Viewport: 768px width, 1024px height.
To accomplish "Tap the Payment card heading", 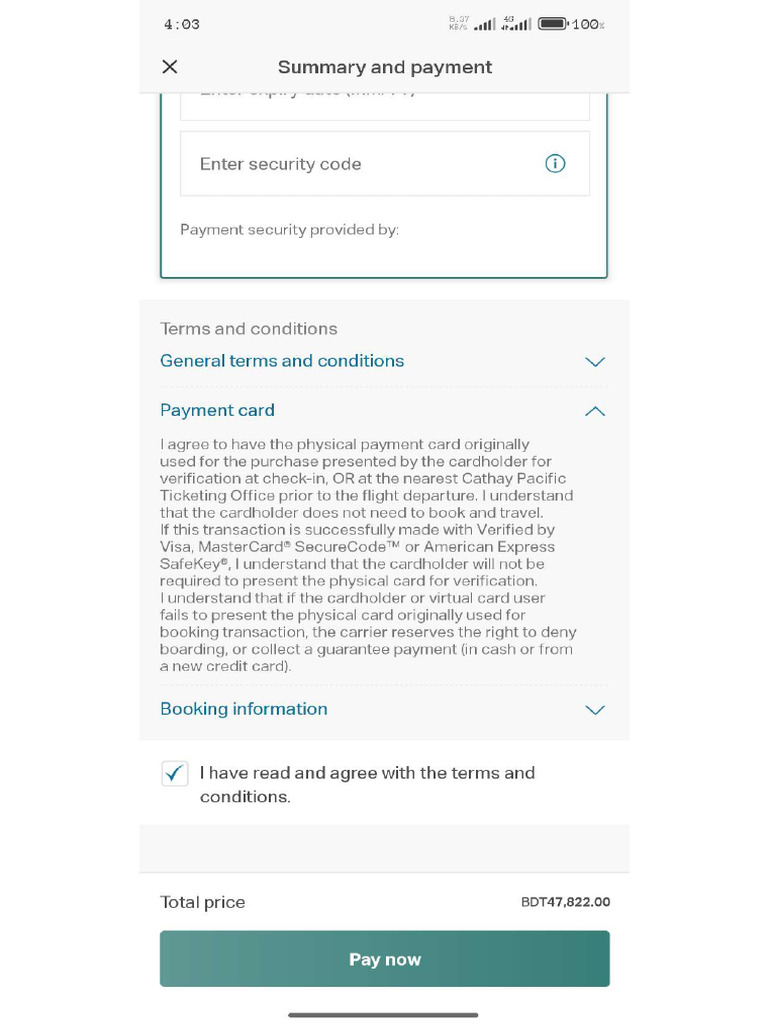I will pos(217,410).
